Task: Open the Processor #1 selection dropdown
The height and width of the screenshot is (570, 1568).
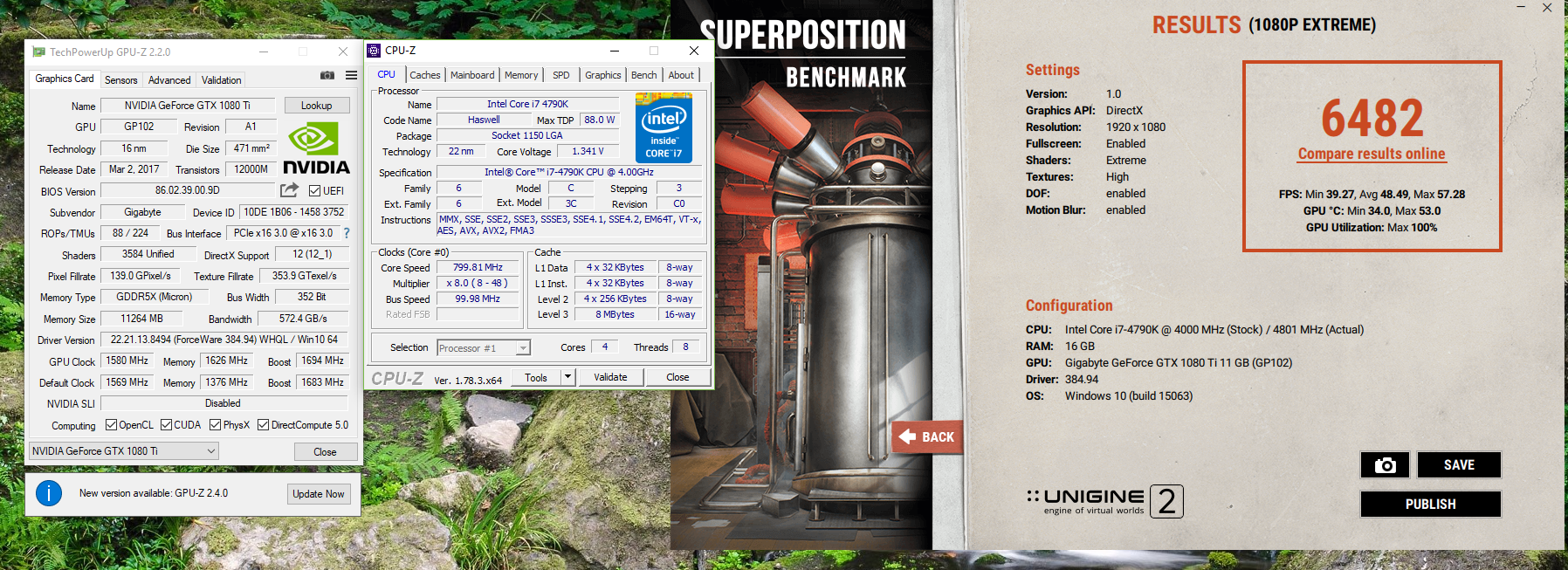Action: click(x=484, y=347)
